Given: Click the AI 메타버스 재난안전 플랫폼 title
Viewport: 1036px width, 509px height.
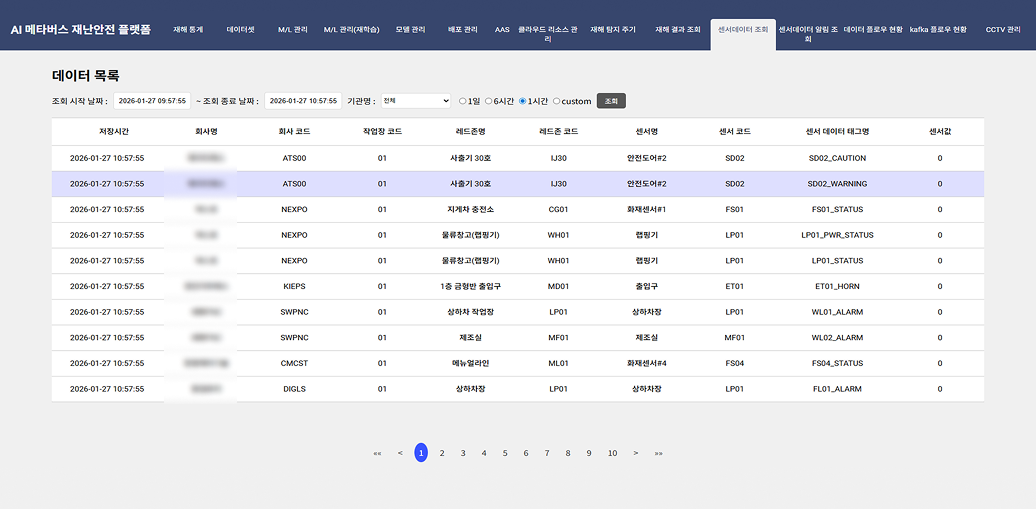Looking at the screenshot, I should click(x=81, y=30).
